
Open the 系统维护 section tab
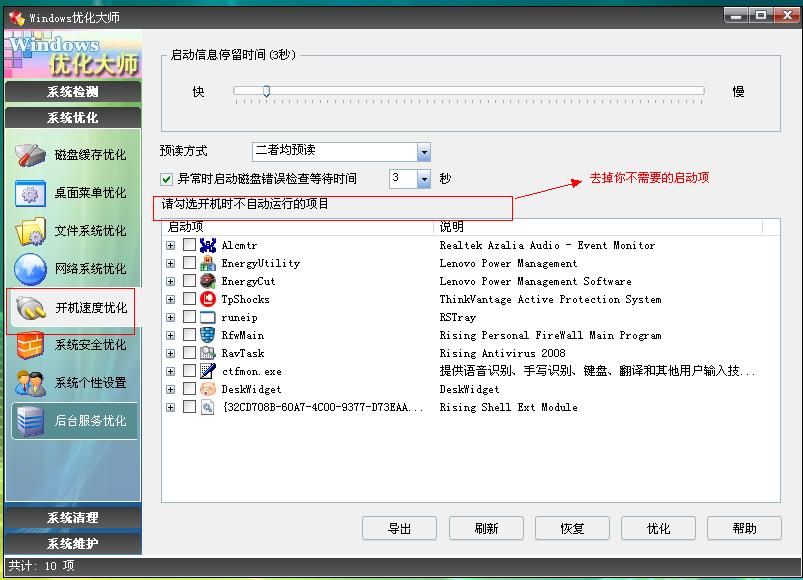73,543
